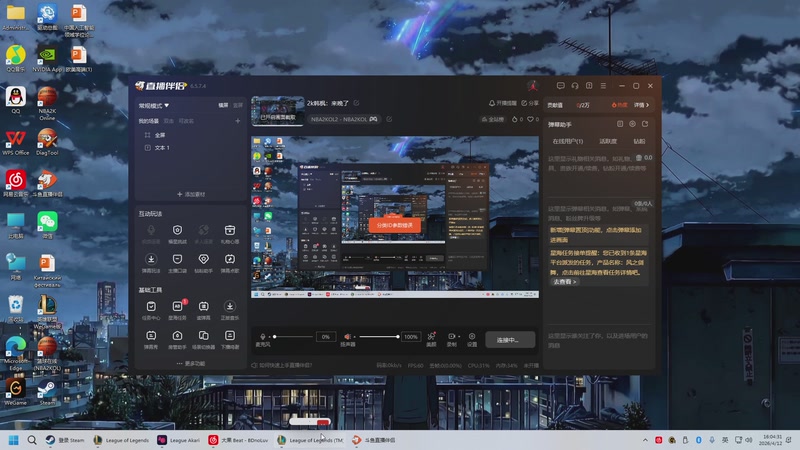
Task: Select the 我的场景 tab
Action: 148,121
